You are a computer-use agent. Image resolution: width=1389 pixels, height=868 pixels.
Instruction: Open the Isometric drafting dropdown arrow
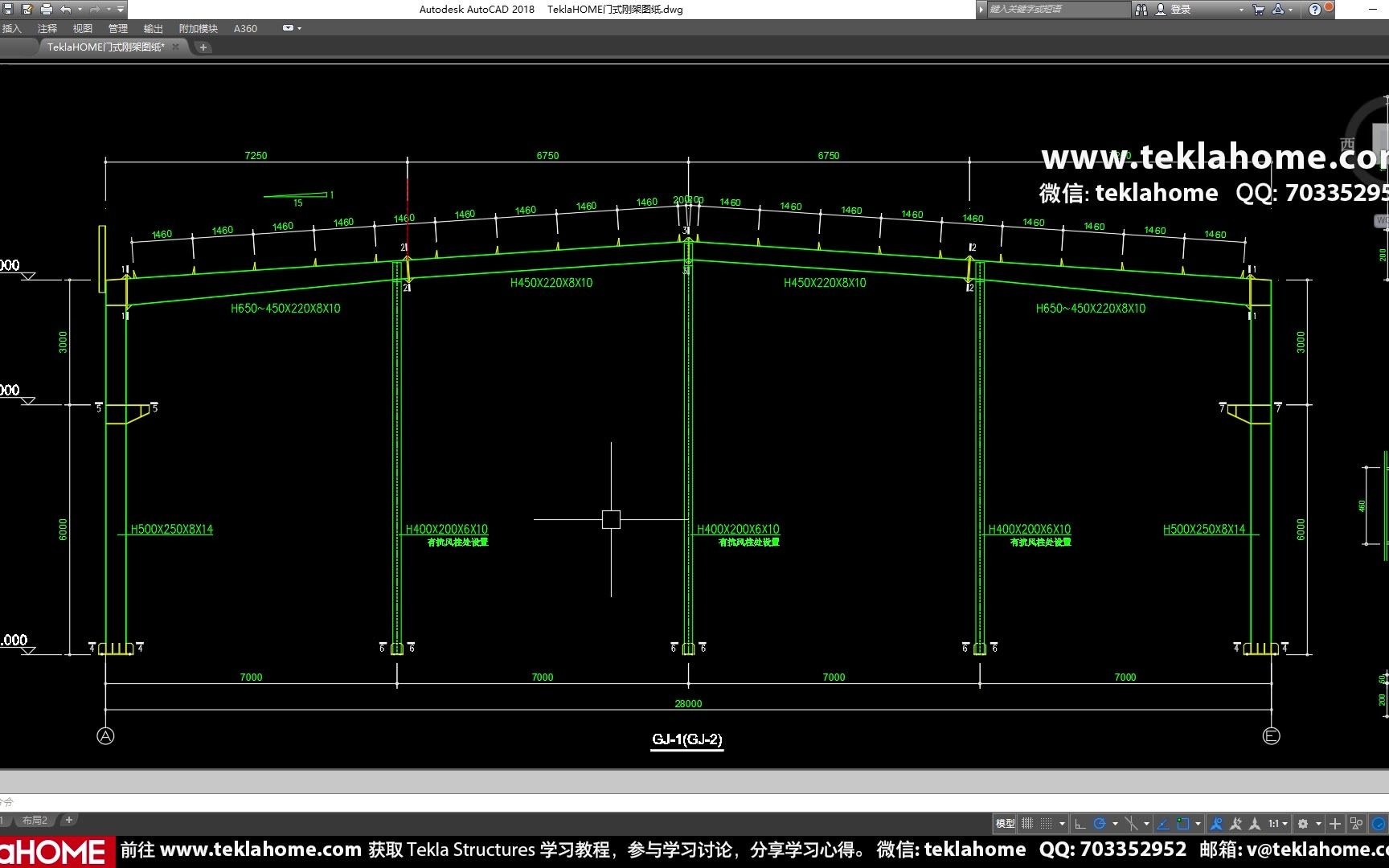[x=1146, y=824]
